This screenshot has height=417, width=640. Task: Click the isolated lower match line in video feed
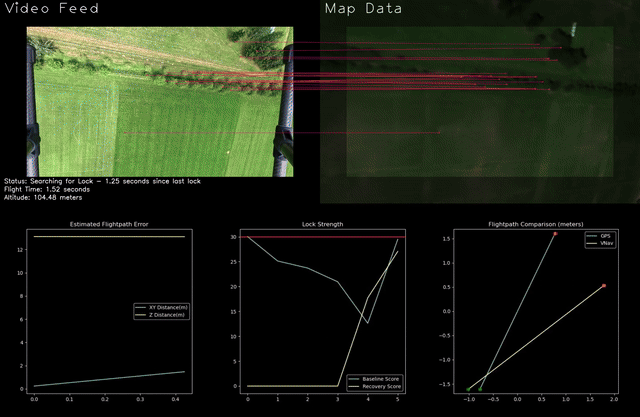coord(200,133)
